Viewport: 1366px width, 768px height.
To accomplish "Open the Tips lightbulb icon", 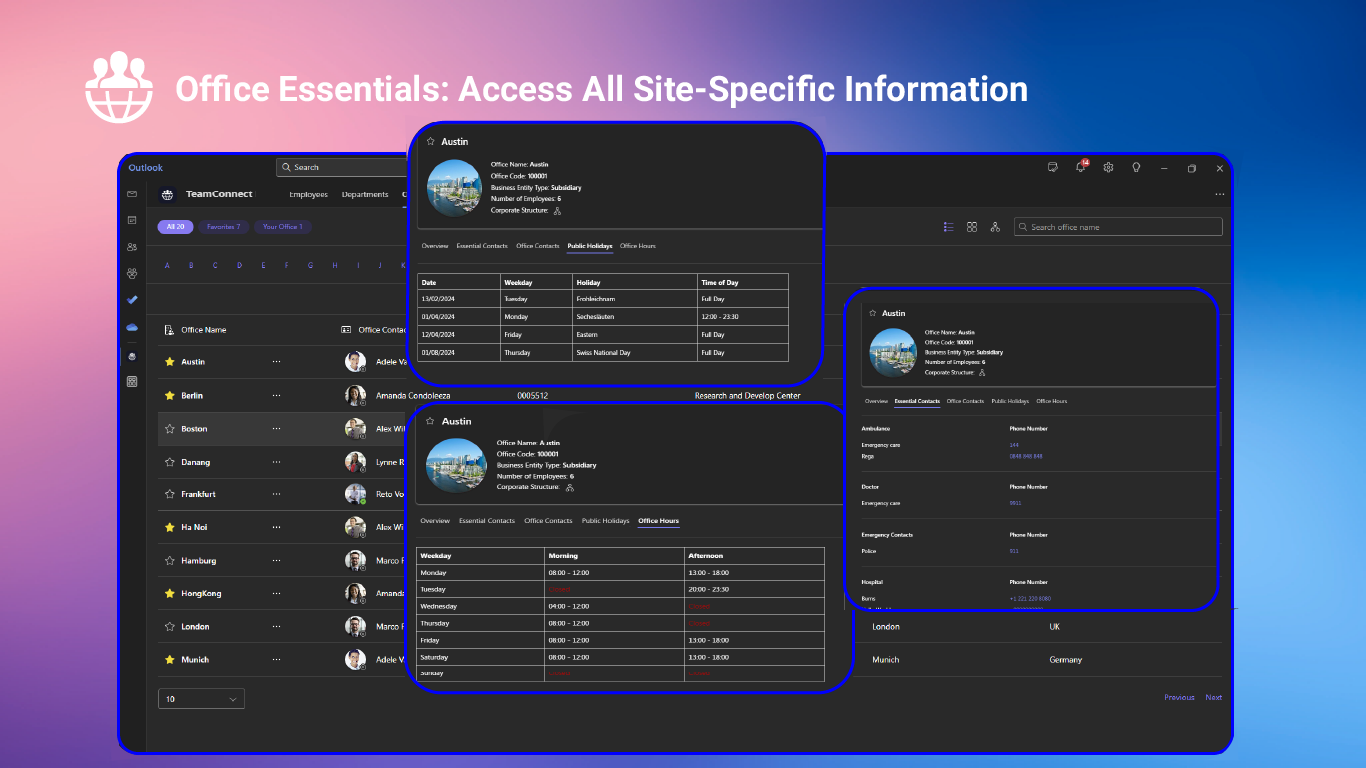I will pos(1136,167).
